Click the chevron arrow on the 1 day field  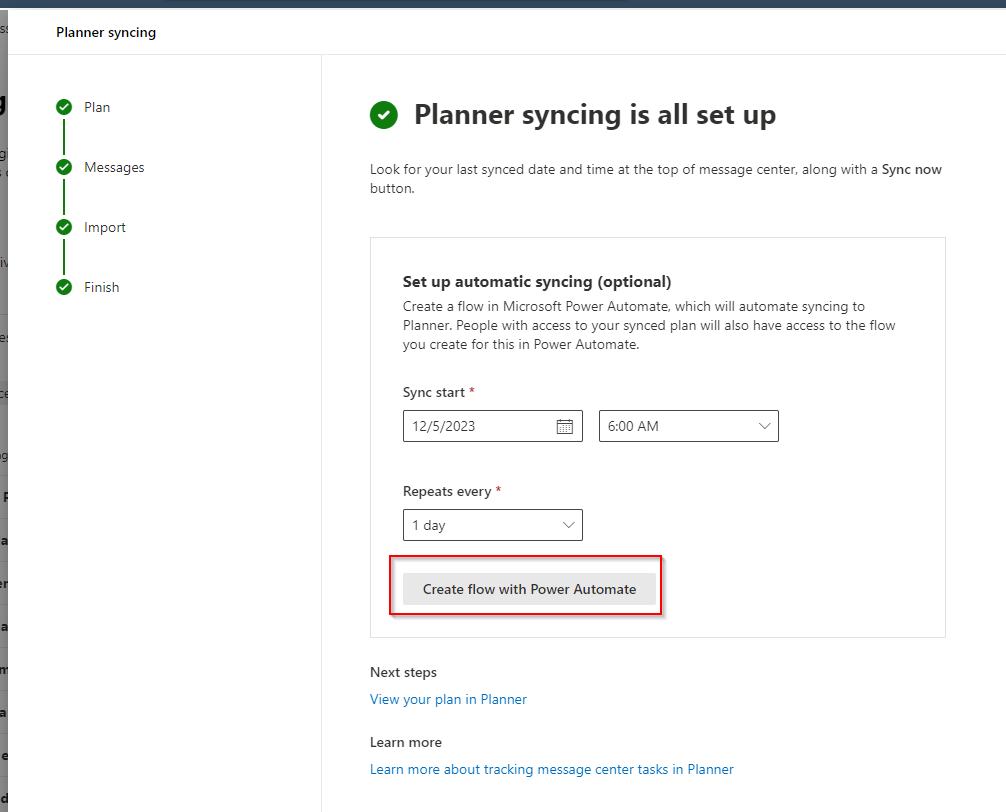(x=569, y=525)
